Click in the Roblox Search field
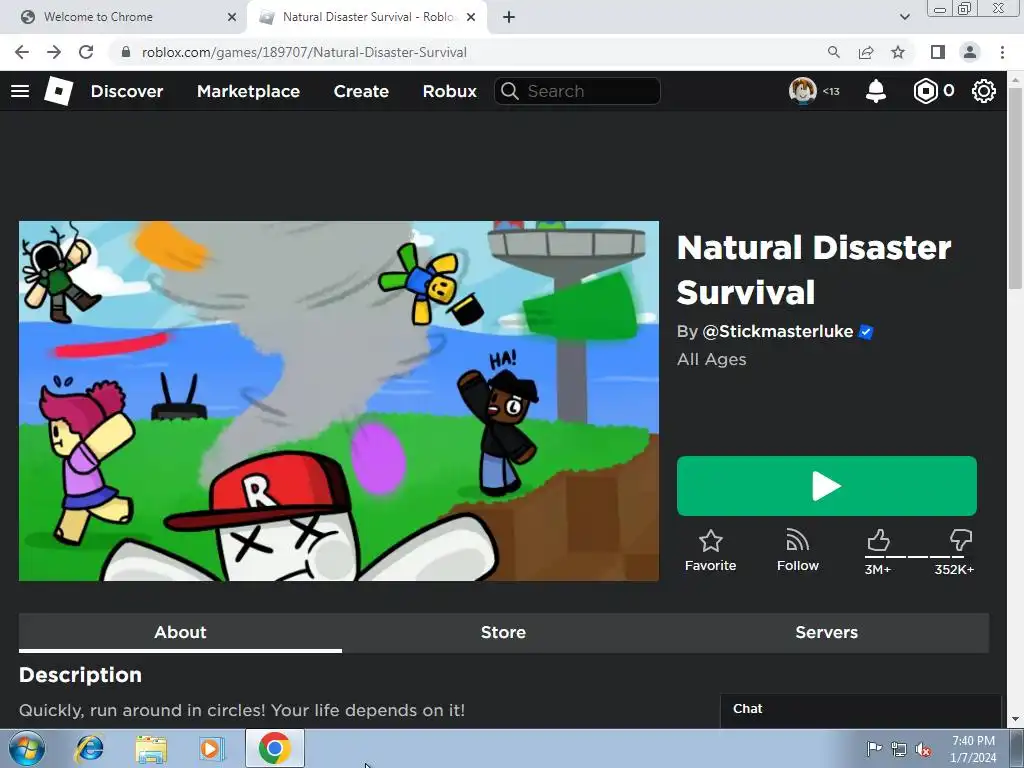 [577, 91]
